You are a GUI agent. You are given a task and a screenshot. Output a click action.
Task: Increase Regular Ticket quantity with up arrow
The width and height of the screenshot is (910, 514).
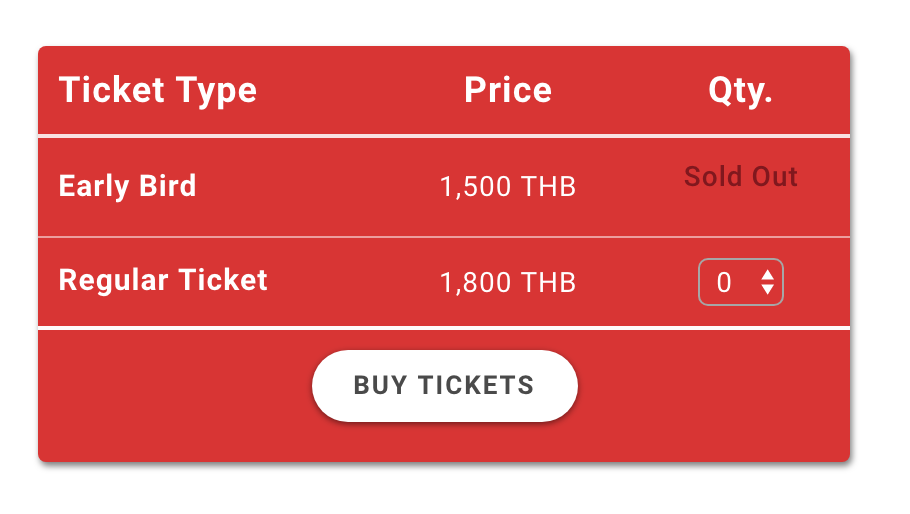pos(767,275)
